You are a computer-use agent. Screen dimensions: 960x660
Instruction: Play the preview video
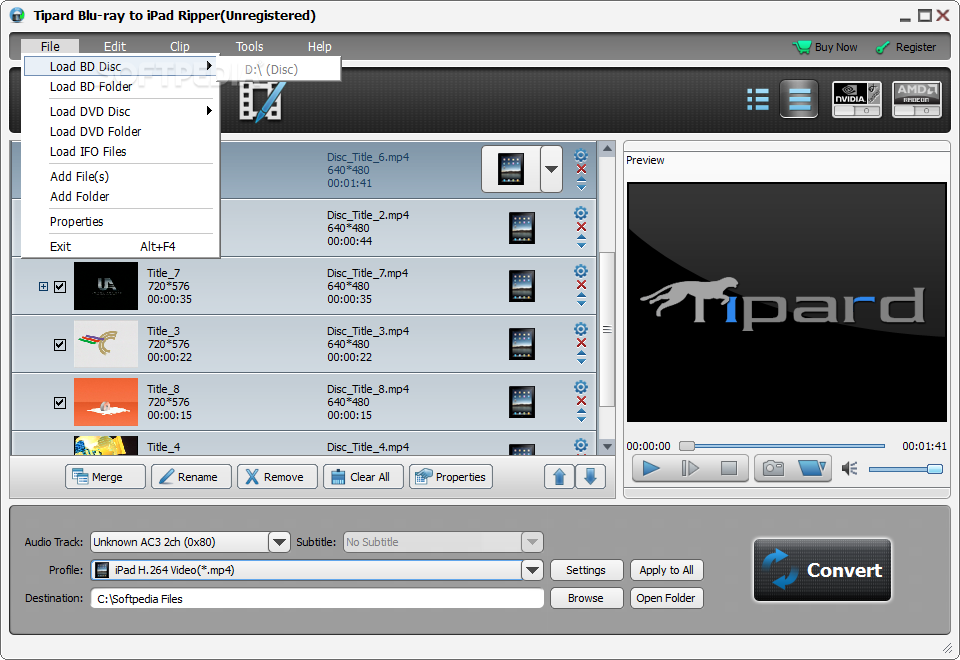651,468
